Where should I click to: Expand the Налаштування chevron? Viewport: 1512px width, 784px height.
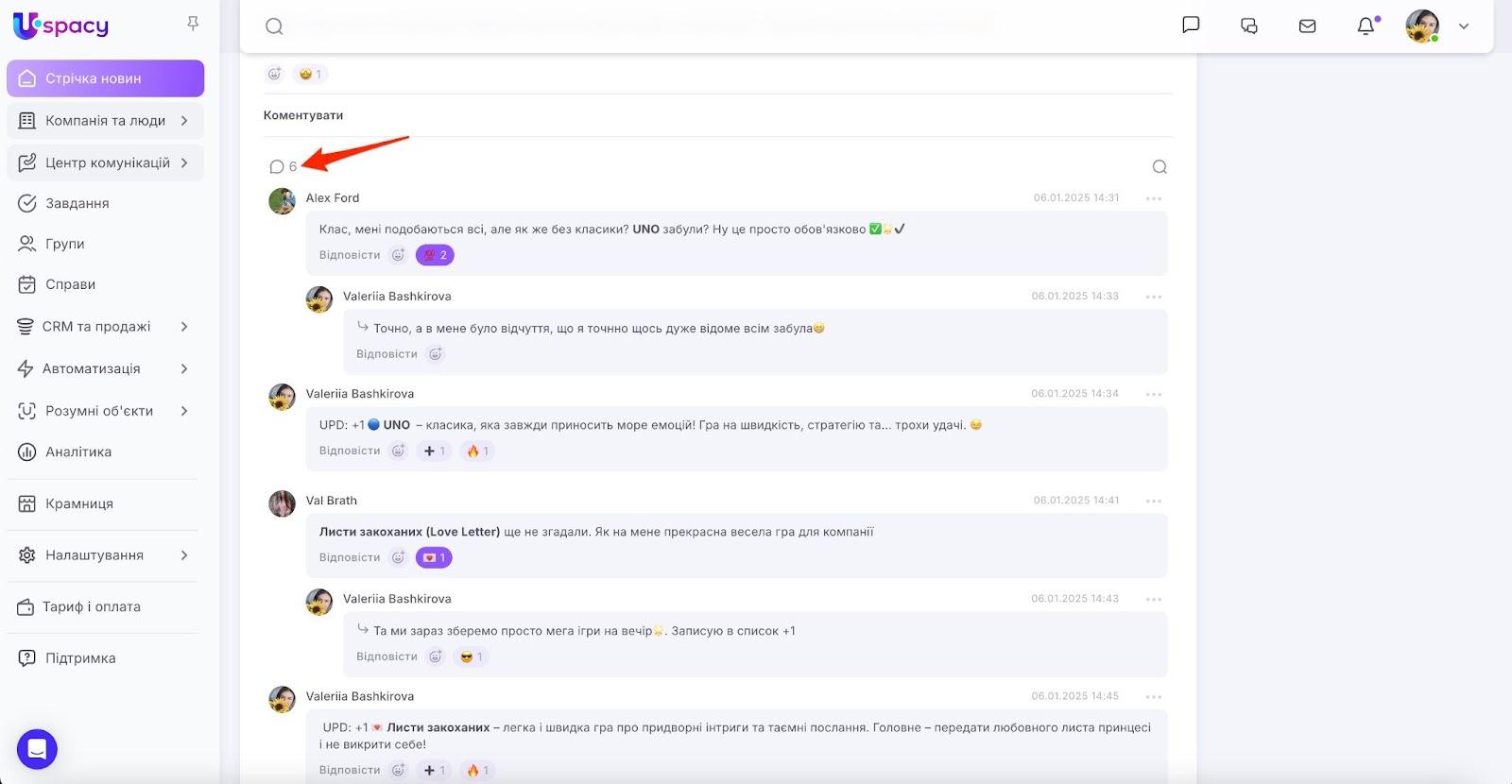184,555
